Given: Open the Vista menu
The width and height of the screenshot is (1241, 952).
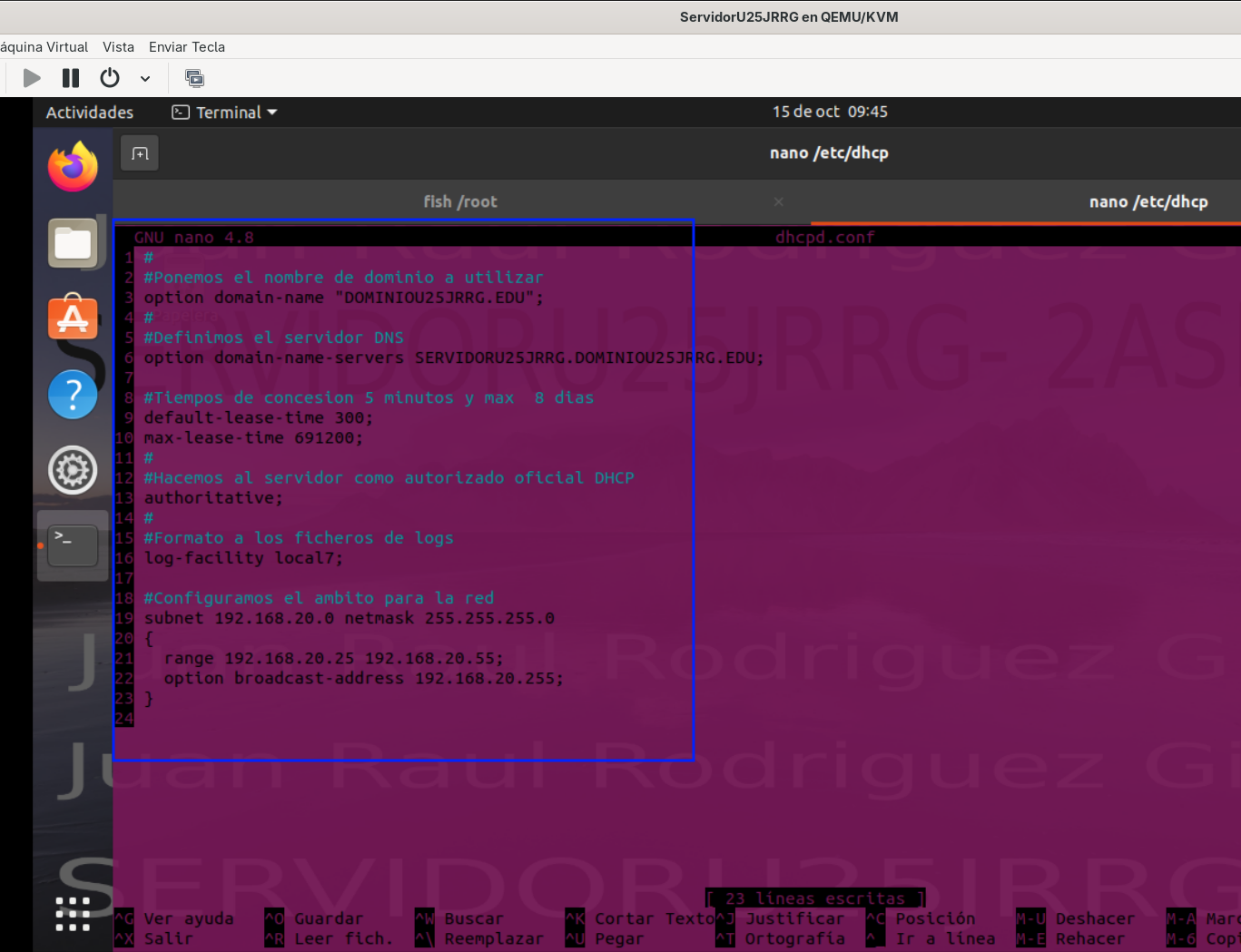Looking at the screenshot, I should (x=118, y=47).
